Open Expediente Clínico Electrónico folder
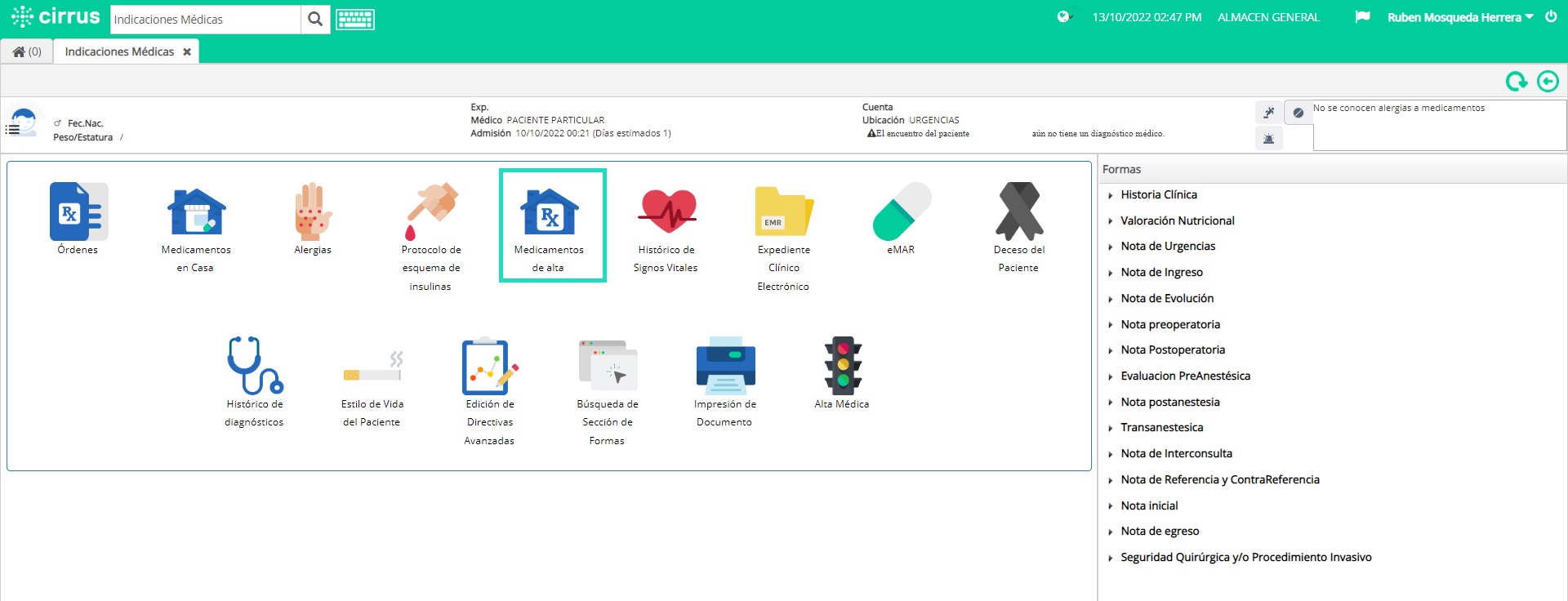This screenshot has height=601, width=1568. (x=783, y=211)
